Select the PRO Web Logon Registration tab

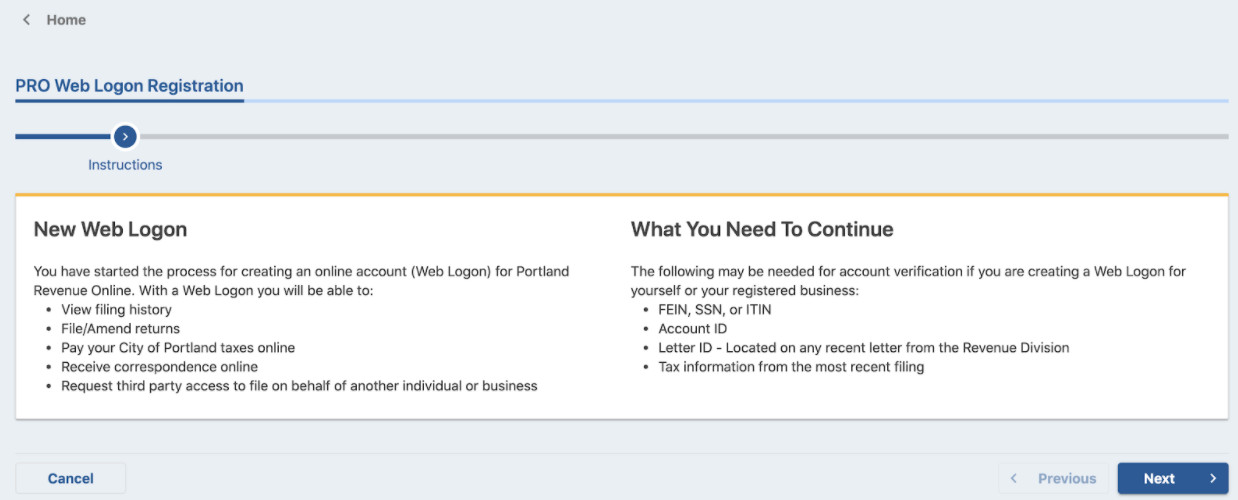[x=129, y=86]
